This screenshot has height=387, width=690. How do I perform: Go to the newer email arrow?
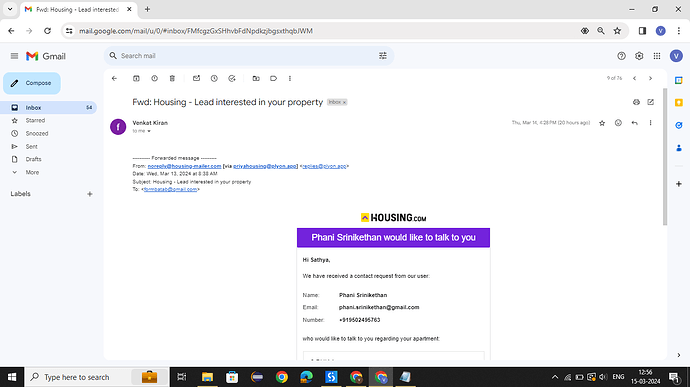(x=635, y=78)
